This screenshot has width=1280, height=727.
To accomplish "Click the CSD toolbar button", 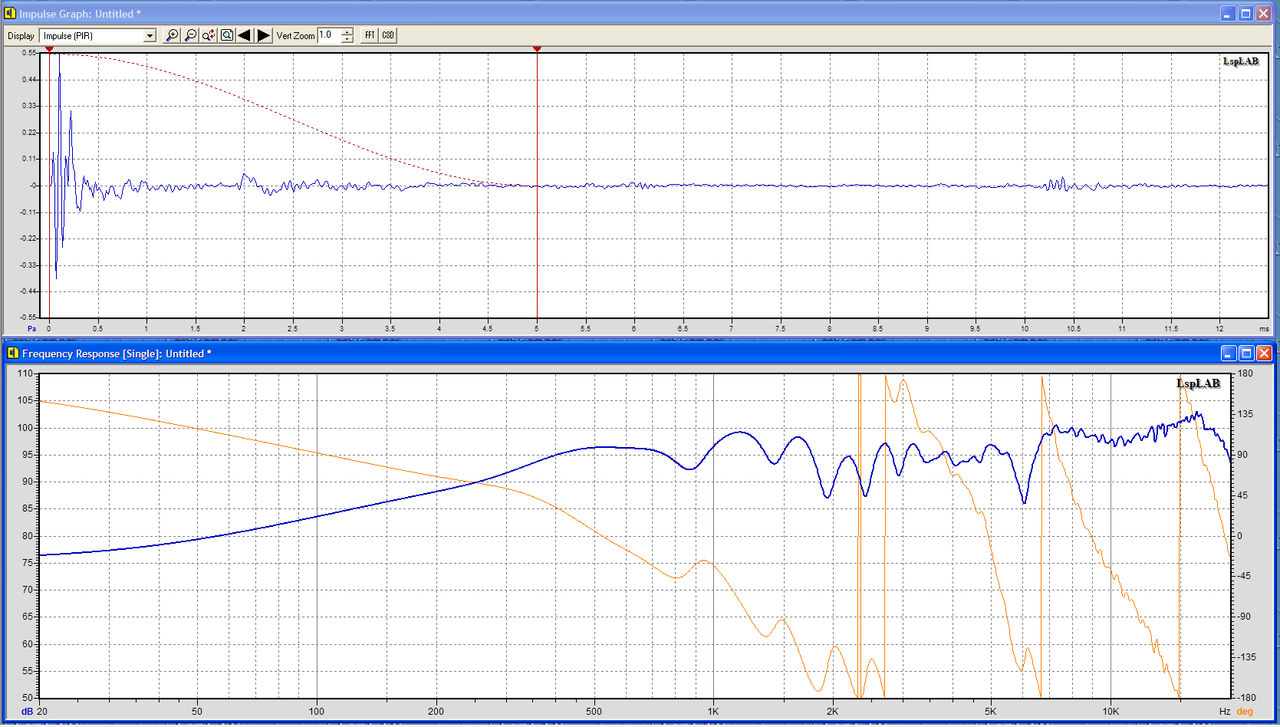I will click(388, 35).
